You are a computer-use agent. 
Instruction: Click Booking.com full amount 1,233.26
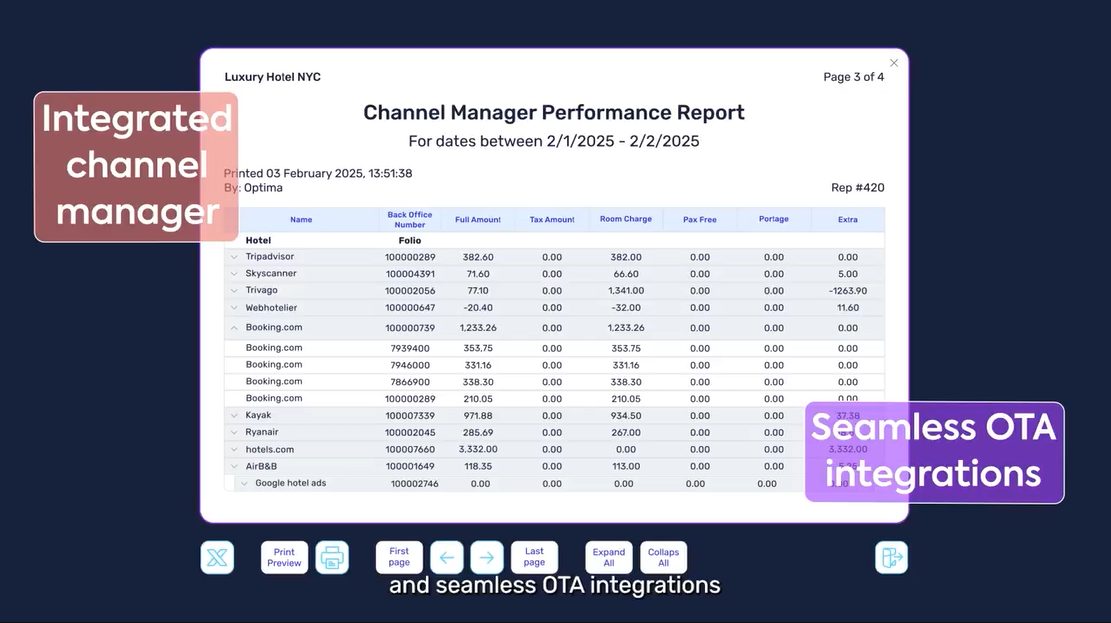click(478, 328)
